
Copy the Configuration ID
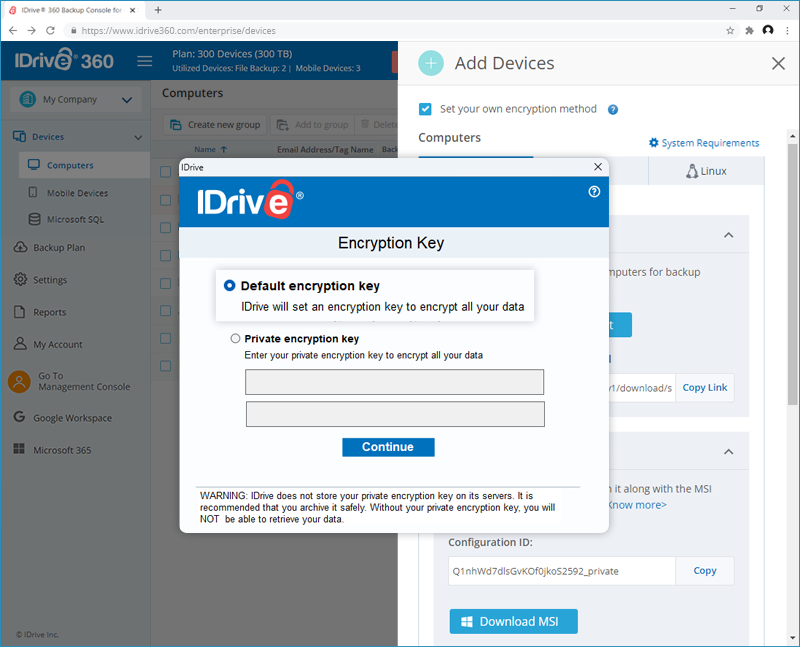click(705, 570)
